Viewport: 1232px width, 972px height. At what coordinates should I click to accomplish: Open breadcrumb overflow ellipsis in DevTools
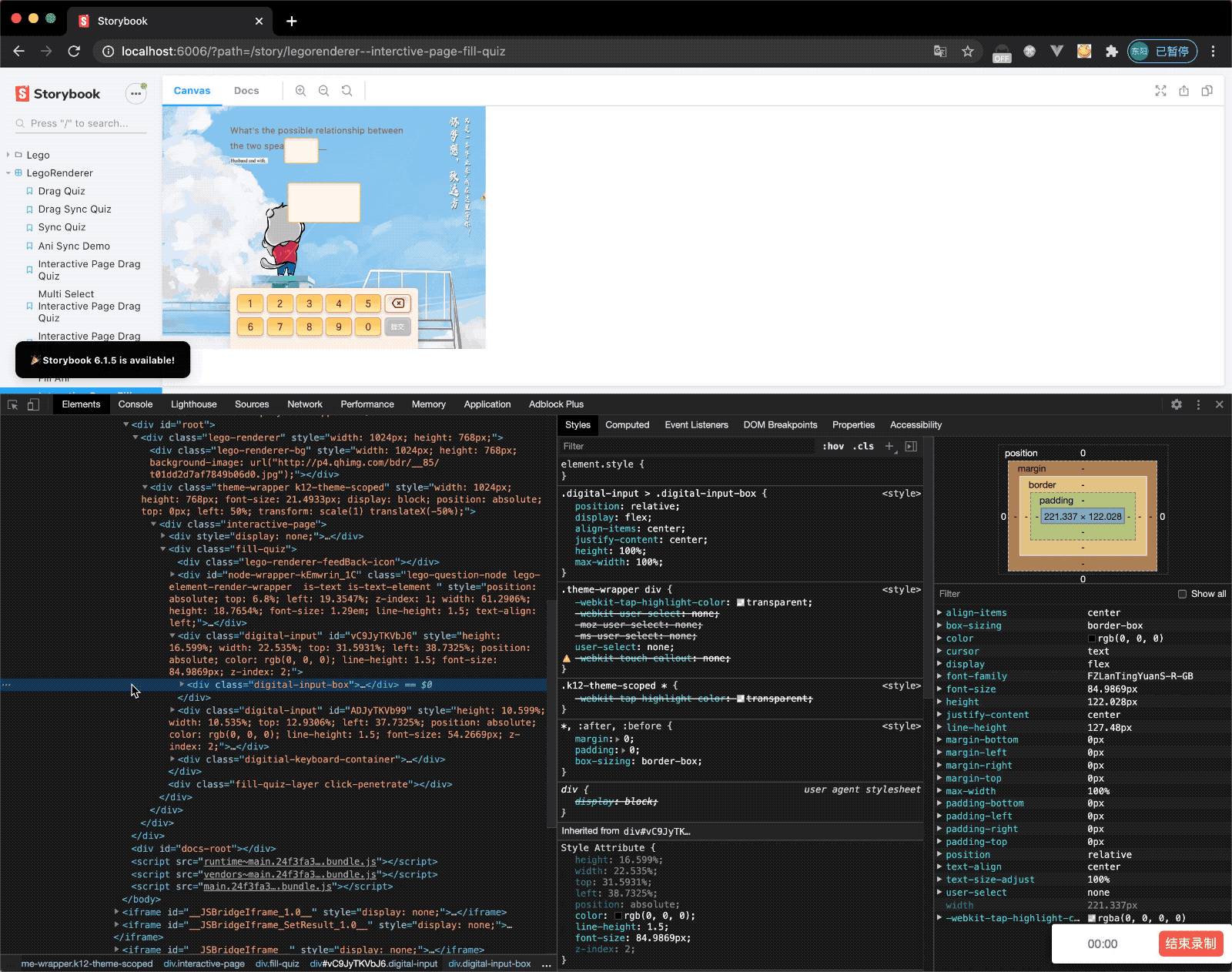[546, 964]
